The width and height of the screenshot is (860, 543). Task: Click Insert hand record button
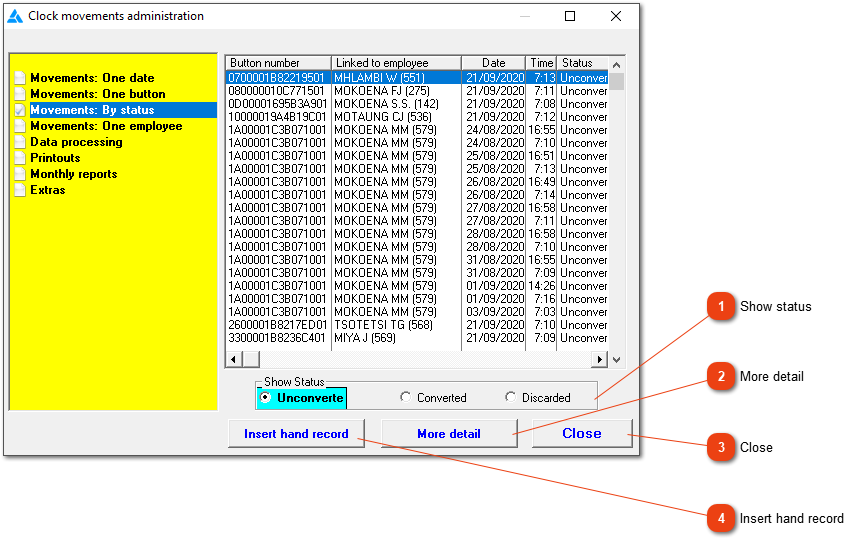[296, 433]
